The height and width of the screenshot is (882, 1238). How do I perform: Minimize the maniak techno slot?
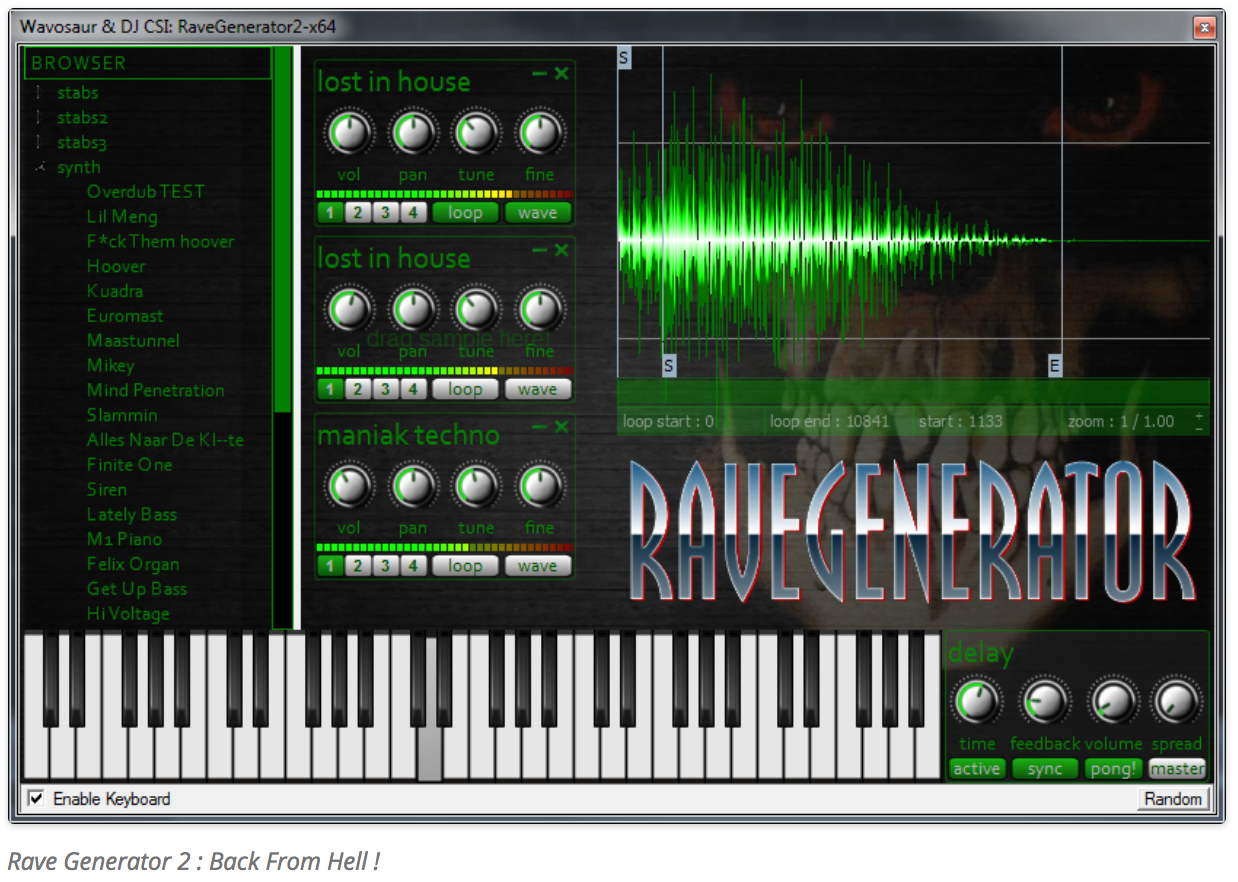(539, 427)
